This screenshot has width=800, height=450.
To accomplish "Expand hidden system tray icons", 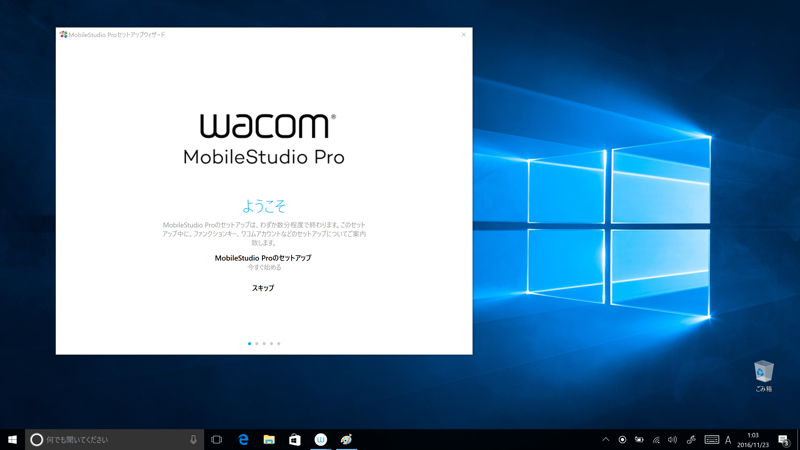I will click(x=606, y=439).
